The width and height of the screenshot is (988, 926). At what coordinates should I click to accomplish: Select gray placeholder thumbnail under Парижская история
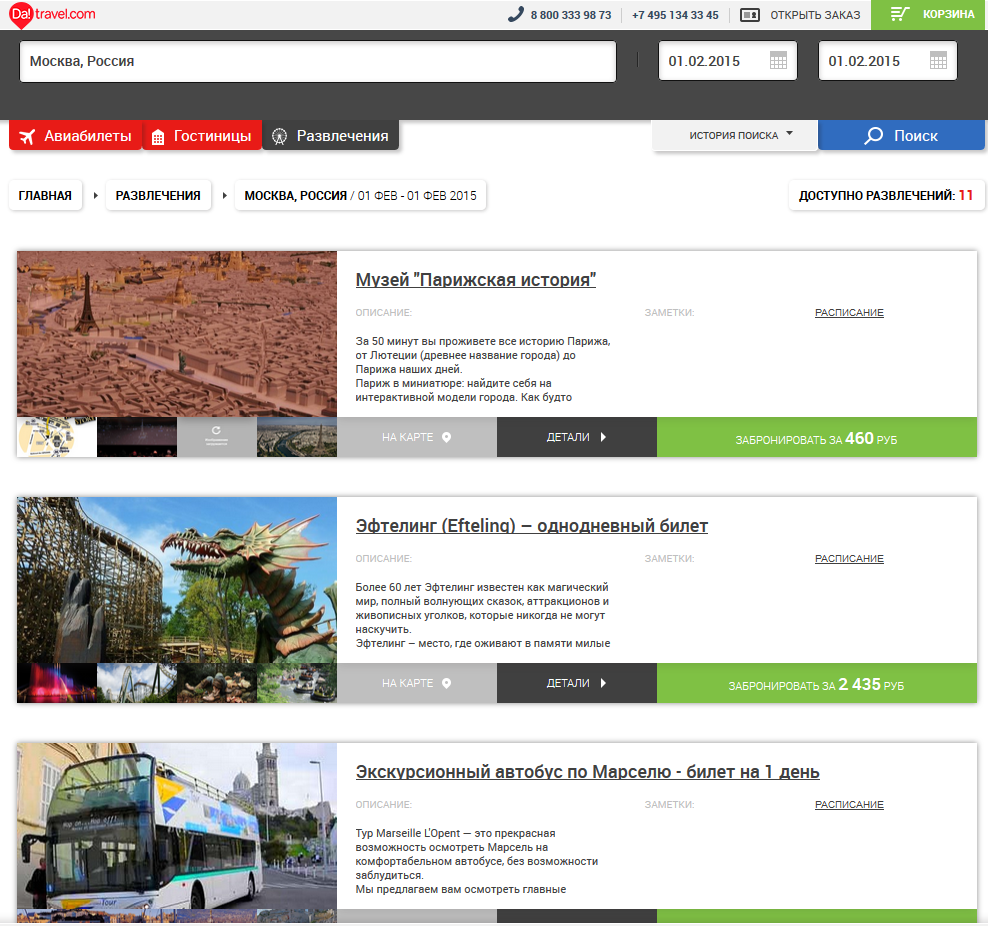point(217,437)
